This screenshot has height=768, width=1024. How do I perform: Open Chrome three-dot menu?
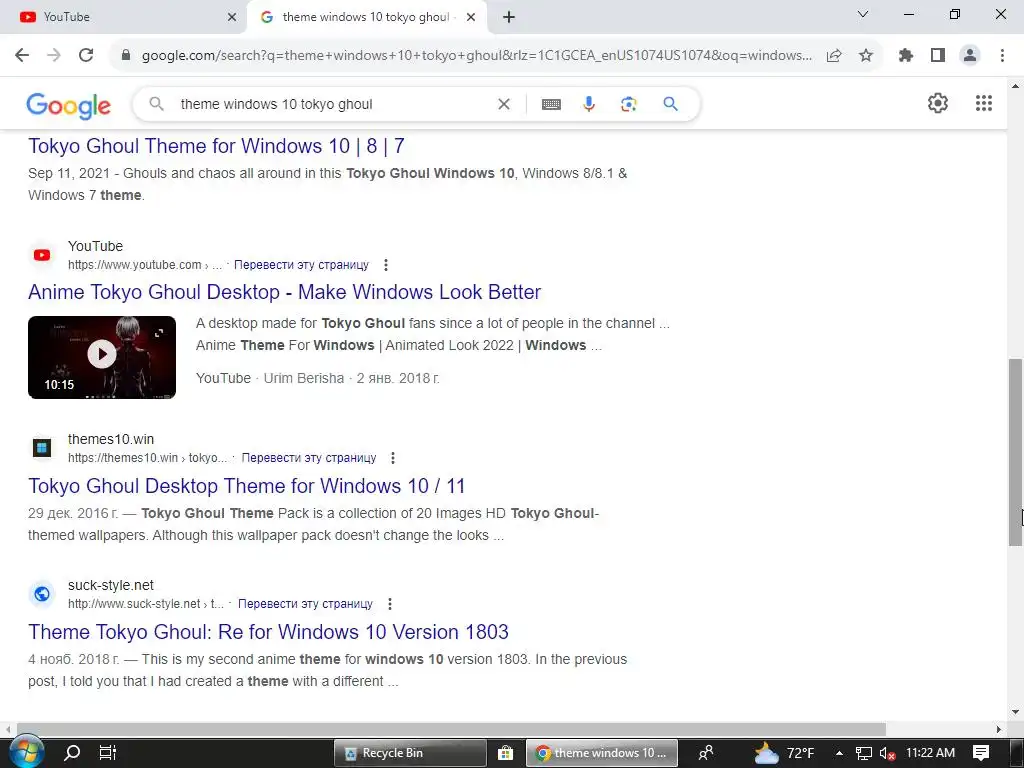1002,56
